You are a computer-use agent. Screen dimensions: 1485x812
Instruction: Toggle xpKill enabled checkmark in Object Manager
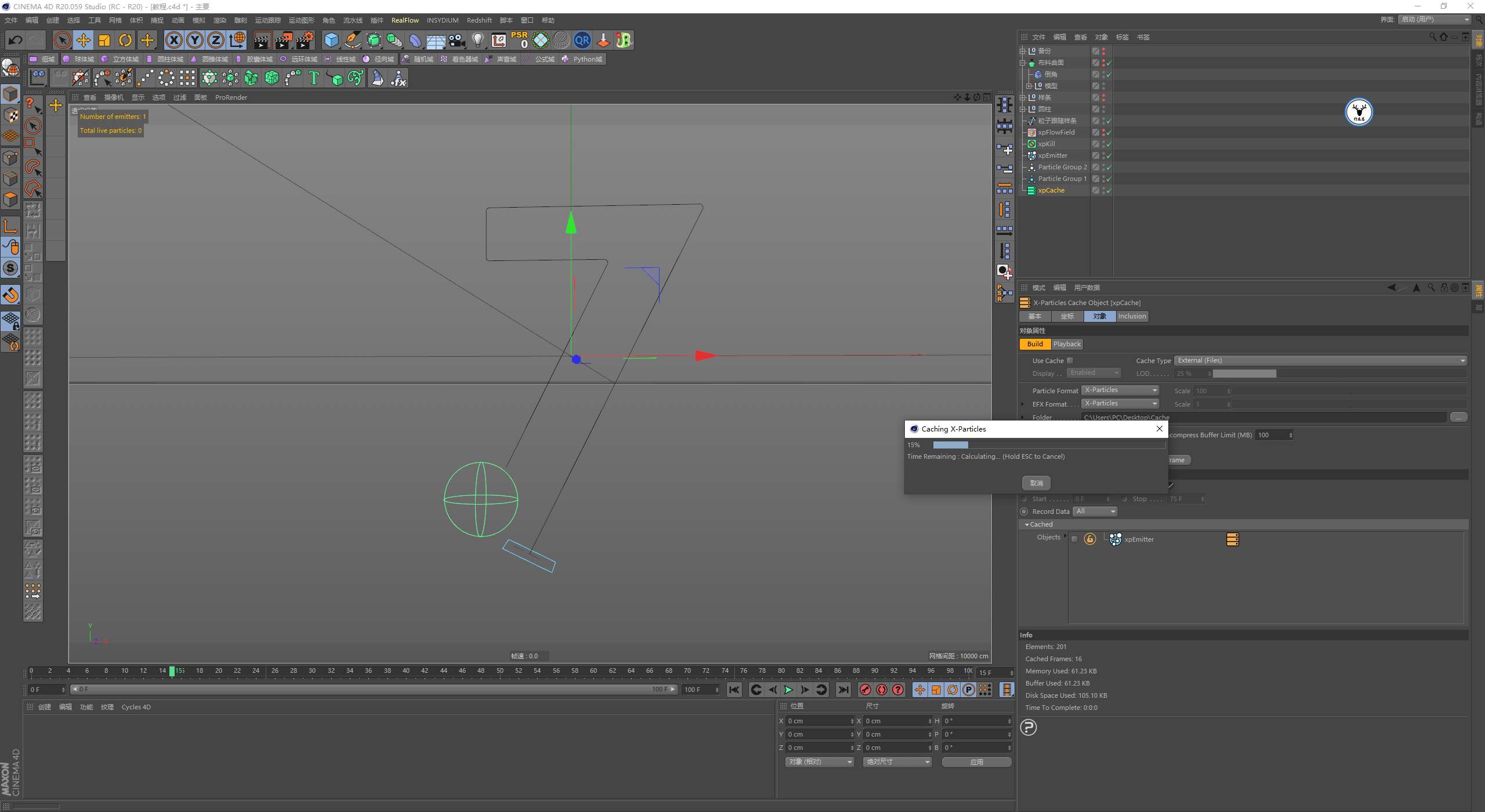pos(1109,144)
